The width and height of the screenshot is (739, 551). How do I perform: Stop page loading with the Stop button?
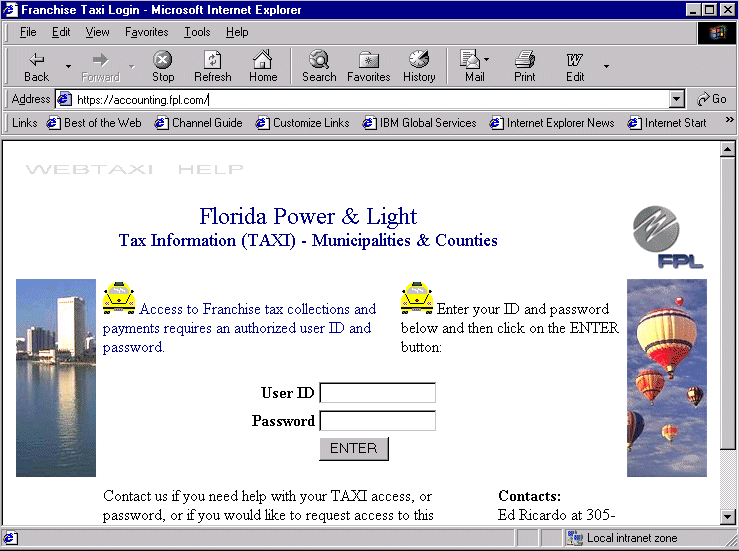pyautogui.click(x=163, y=66)
